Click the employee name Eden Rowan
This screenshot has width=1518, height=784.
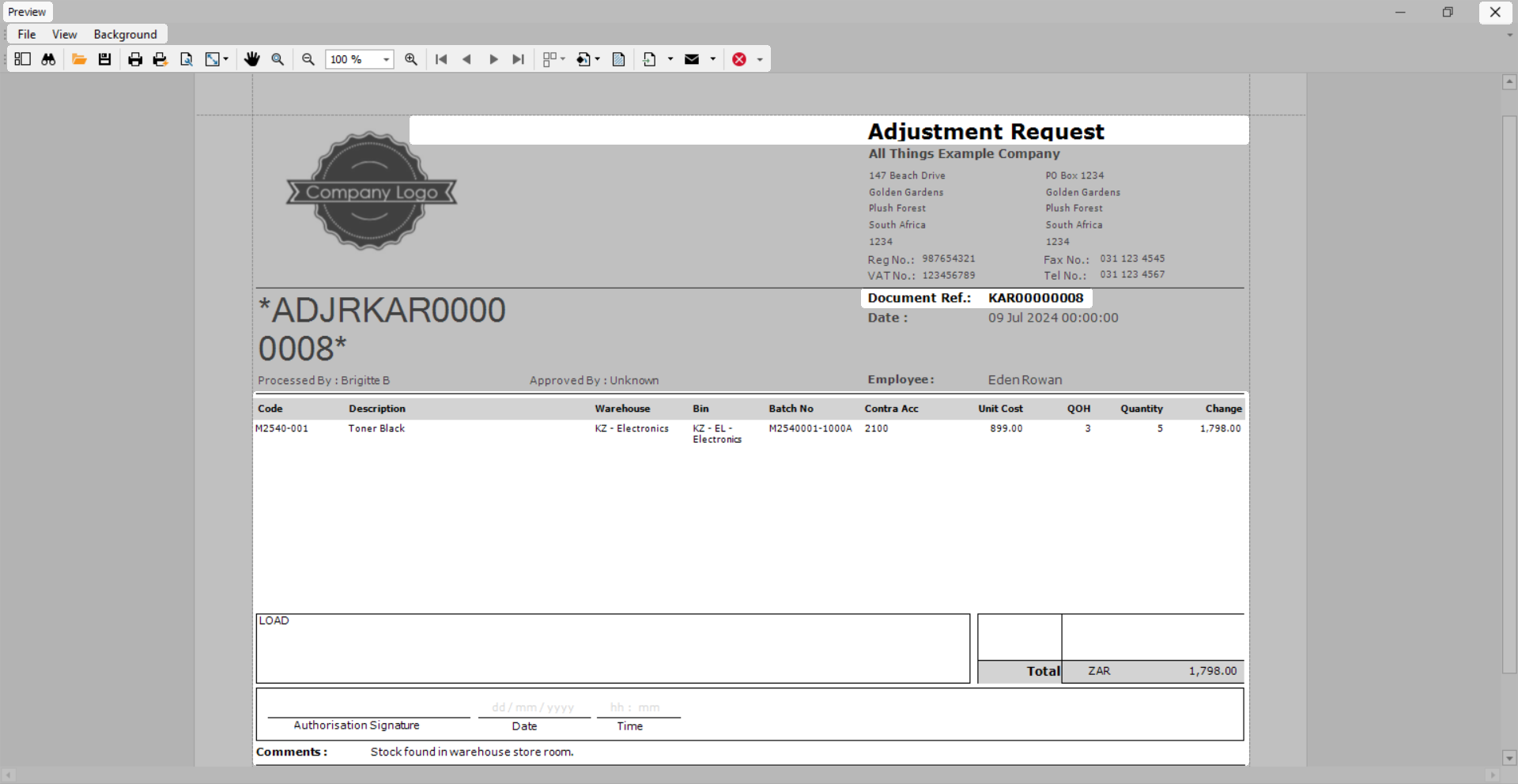pos(1025,380)
